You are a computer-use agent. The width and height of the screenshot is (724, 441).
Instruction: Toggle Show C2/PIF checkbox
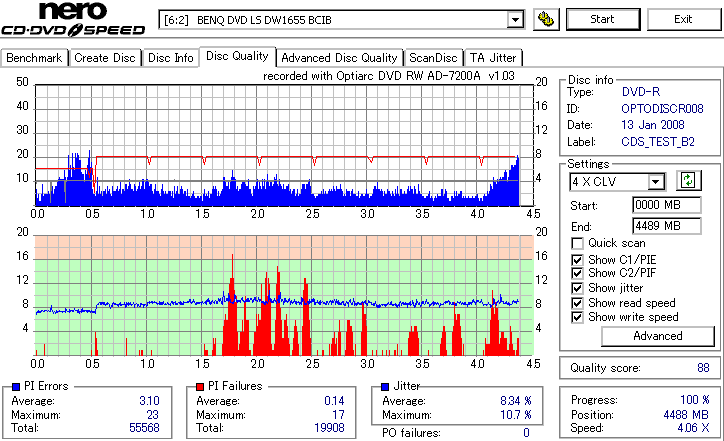pyautogui.click(x=577, y=273)
